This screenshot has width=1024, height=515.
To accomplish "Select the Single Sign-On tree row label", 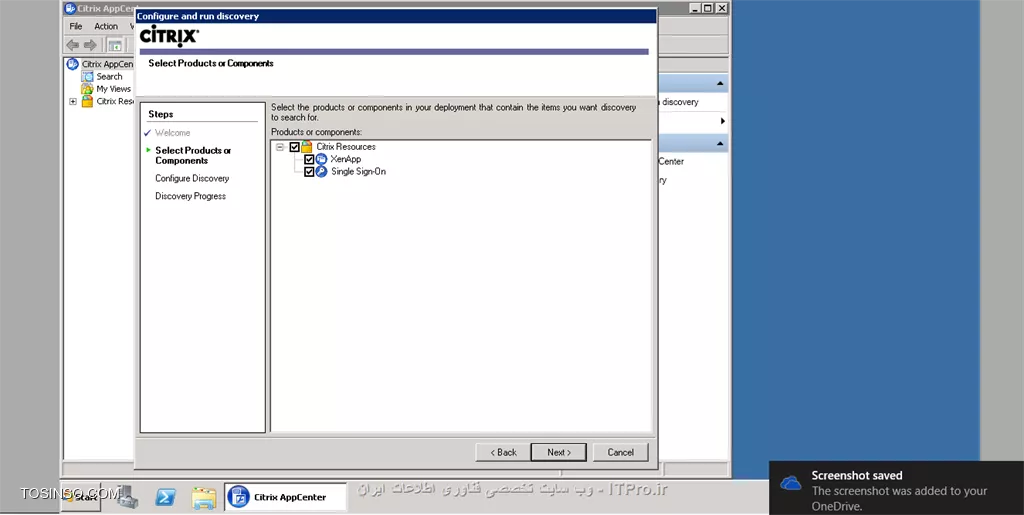I will click(x=358, y=172).
